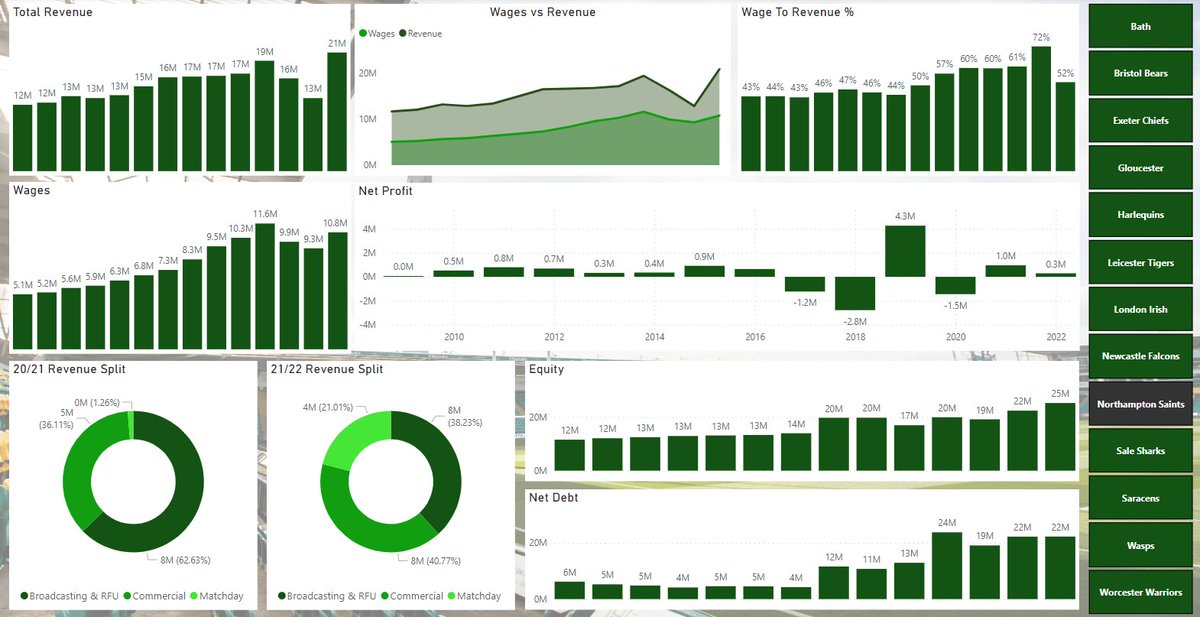Click Commercial legend in 21/22 Revenue Split
The height and width of the screenshot is (617, 1200).
pos(411,596)
